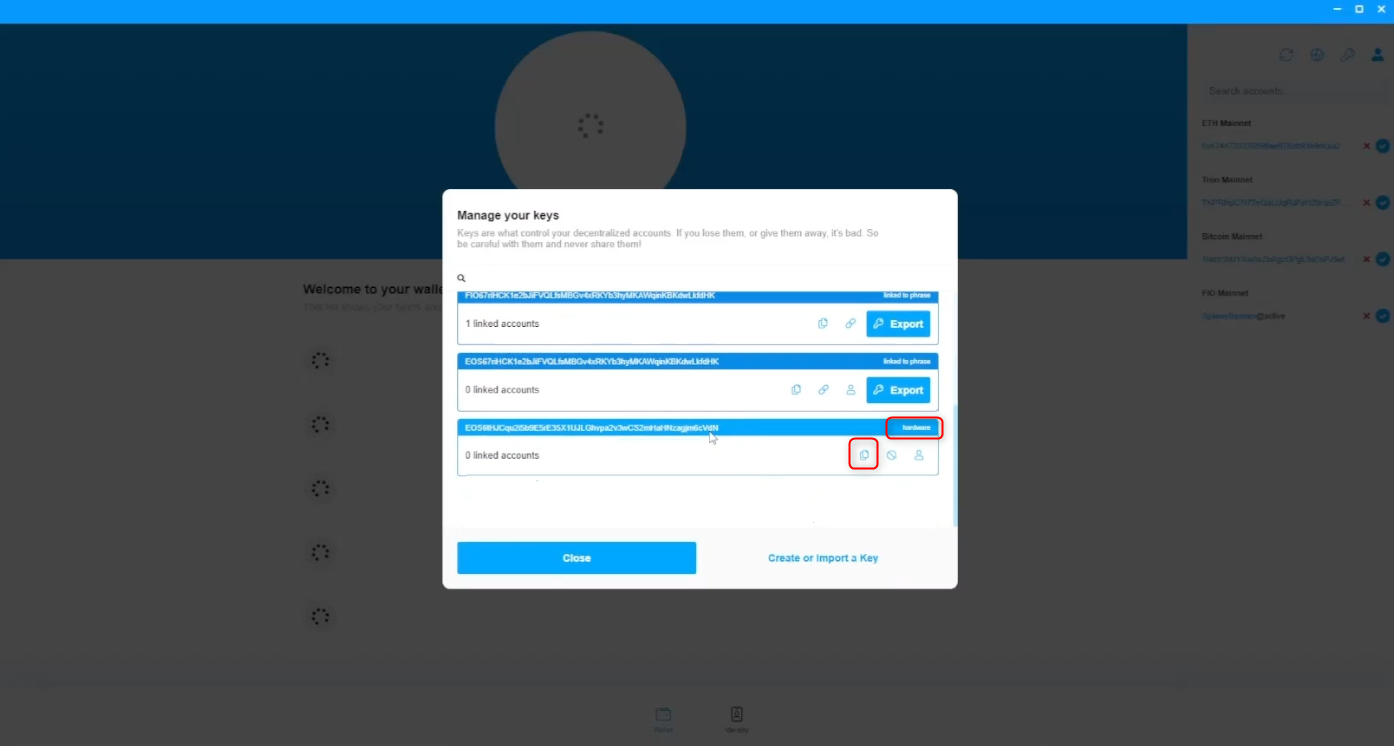This screenshot has height=746, width=1394.
Task: Toggle the ETH Mainnet account checkmark
Action: coord(1382,146)
